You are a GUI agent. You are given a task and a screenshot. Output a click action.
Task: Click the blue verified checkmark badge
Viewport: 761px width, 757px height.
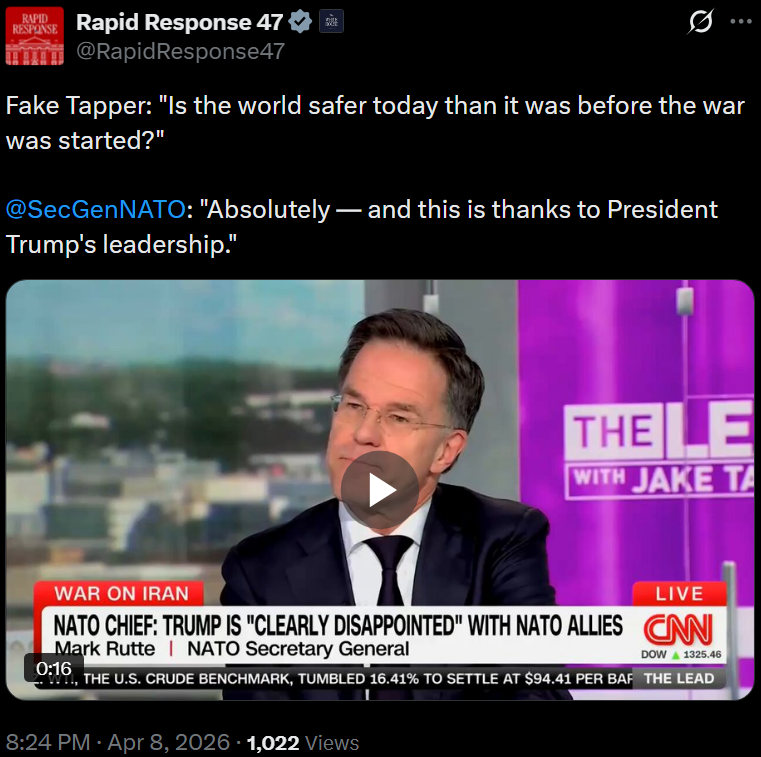(300, 22)
